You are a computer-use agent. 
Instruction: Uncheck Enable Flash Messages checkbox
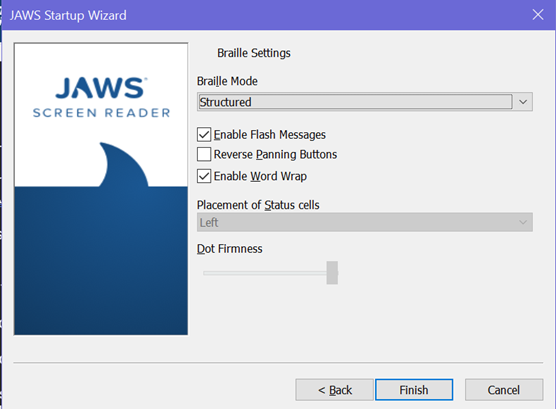204,135
